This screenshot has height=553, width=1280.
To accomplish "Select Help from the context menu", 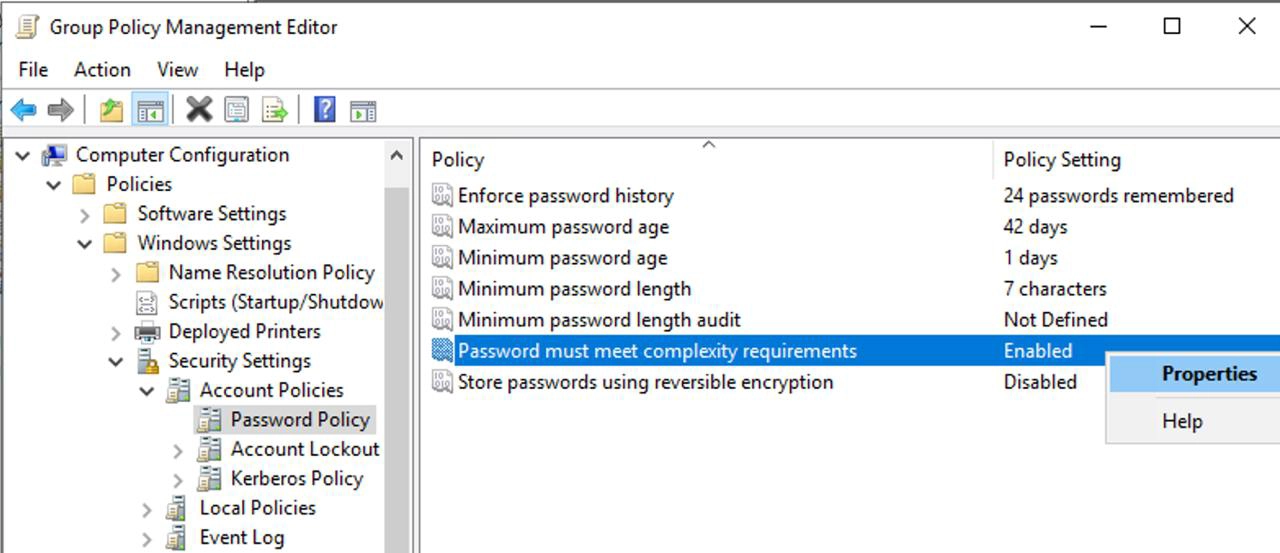I will (1181, 421).
